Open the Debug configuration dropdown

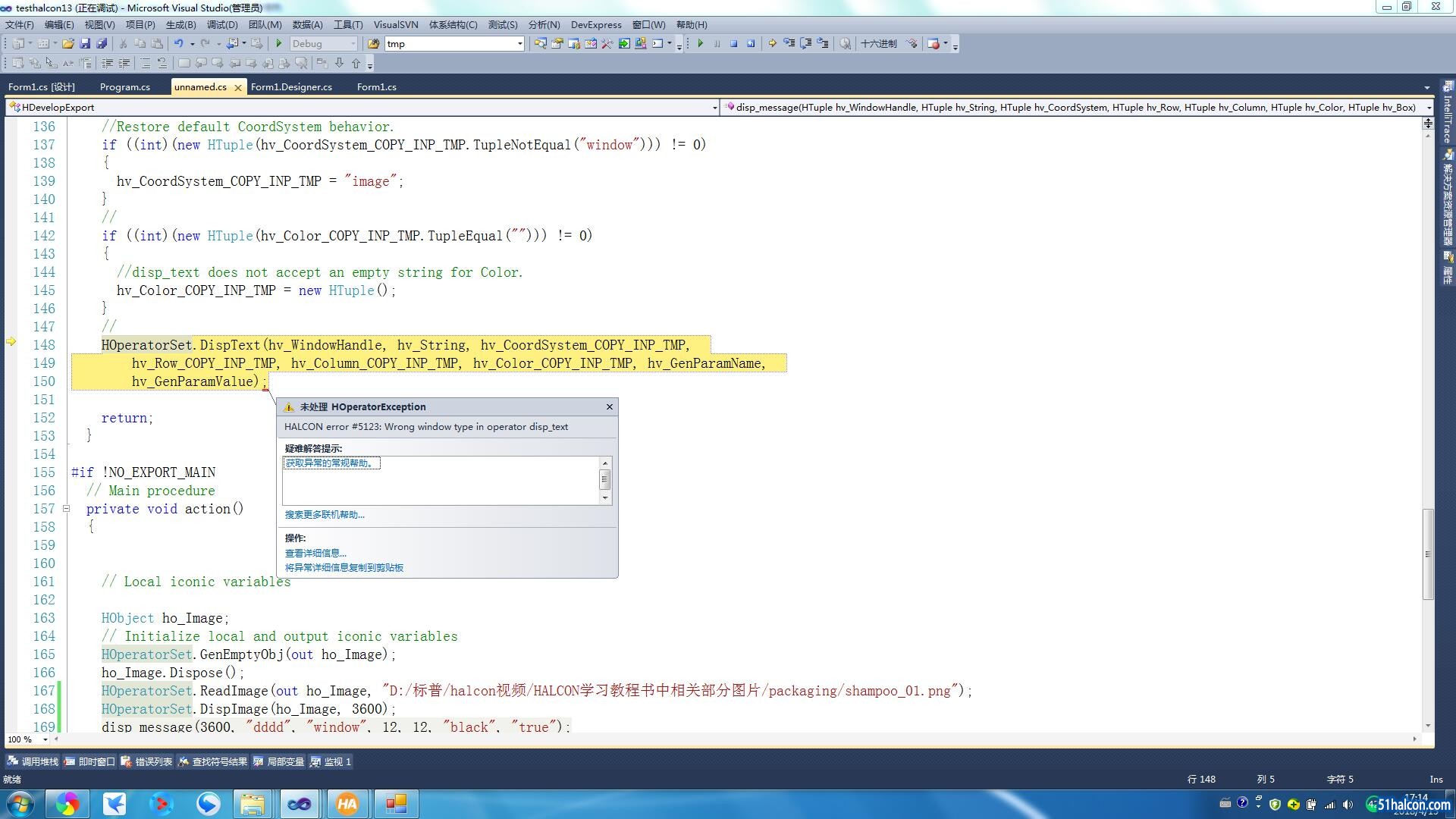coord(353,44)
